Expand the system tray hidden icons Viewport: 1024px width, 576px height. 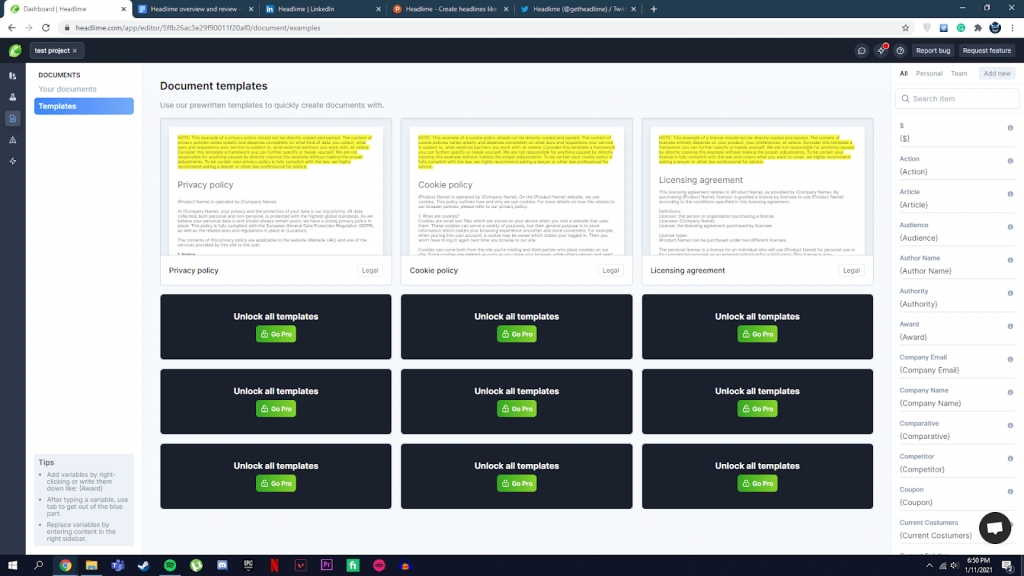tap(929, 566)
